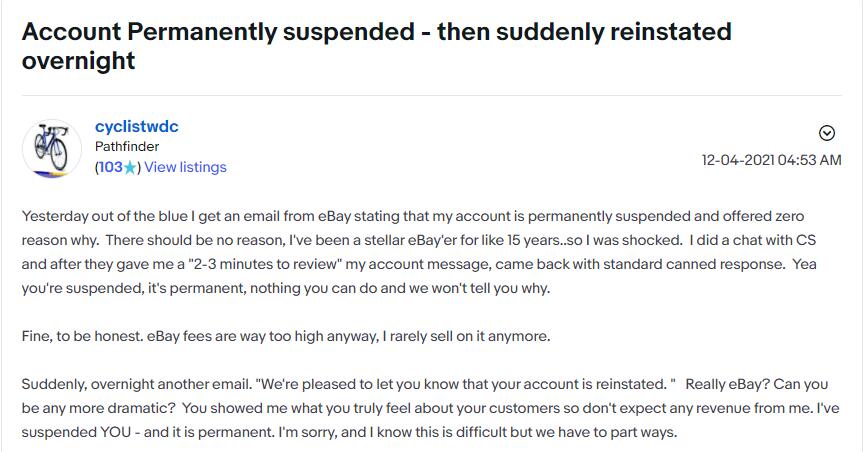Follow the View listings link
864x452 pixels.
click(x=185, y=167)
